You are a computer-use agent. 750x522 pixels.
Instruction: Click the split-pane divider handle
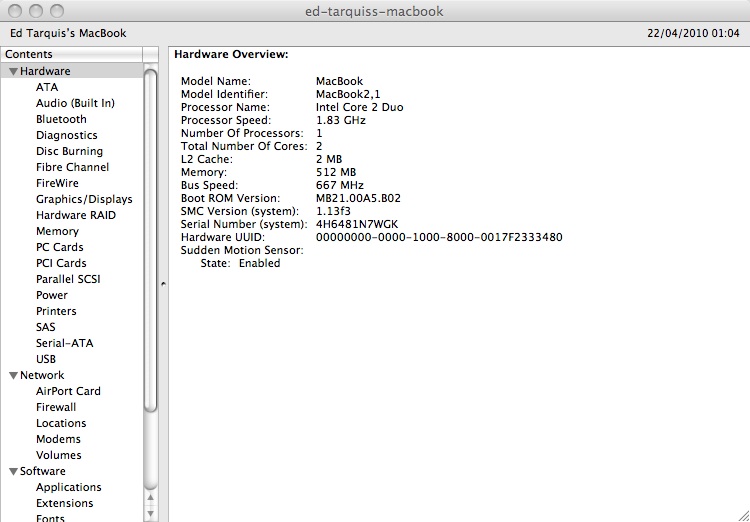click(163, 284)
